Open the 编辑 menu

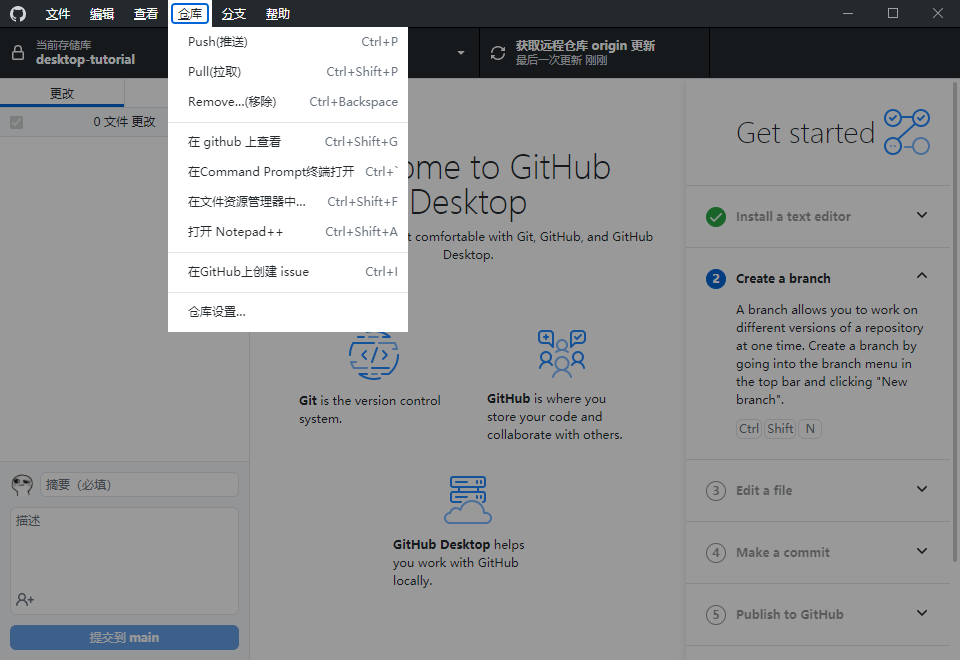(102, 13)
